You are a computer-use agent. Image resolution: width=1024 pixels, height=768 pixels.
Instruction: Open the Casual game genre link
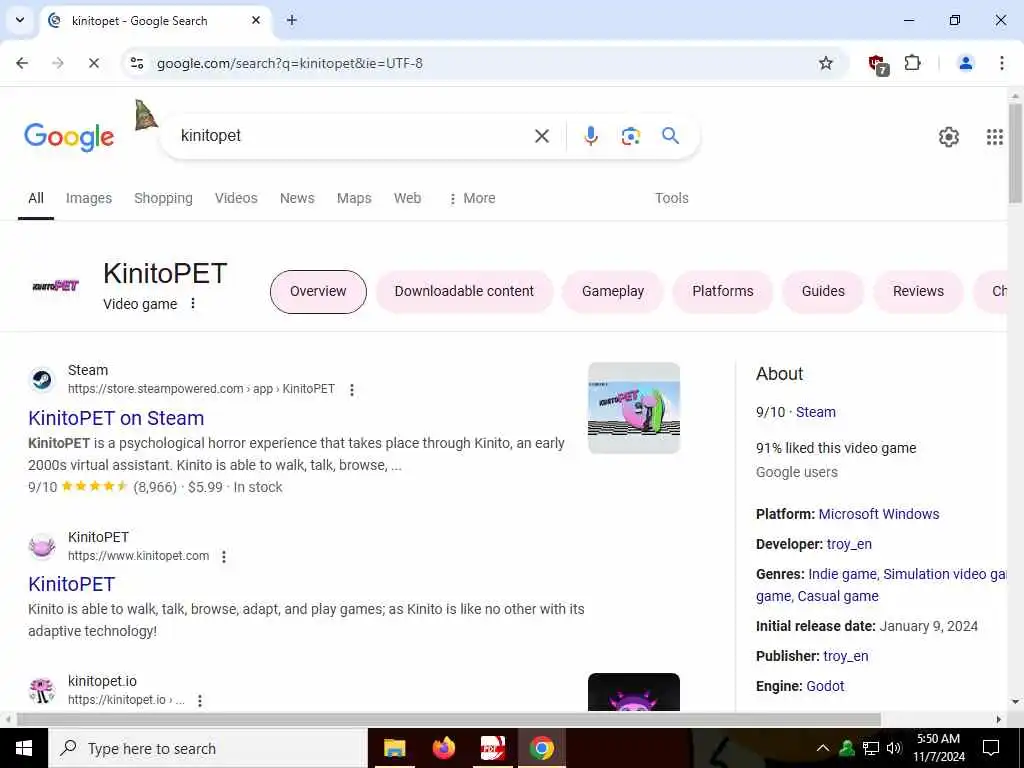tap(838, 596)
